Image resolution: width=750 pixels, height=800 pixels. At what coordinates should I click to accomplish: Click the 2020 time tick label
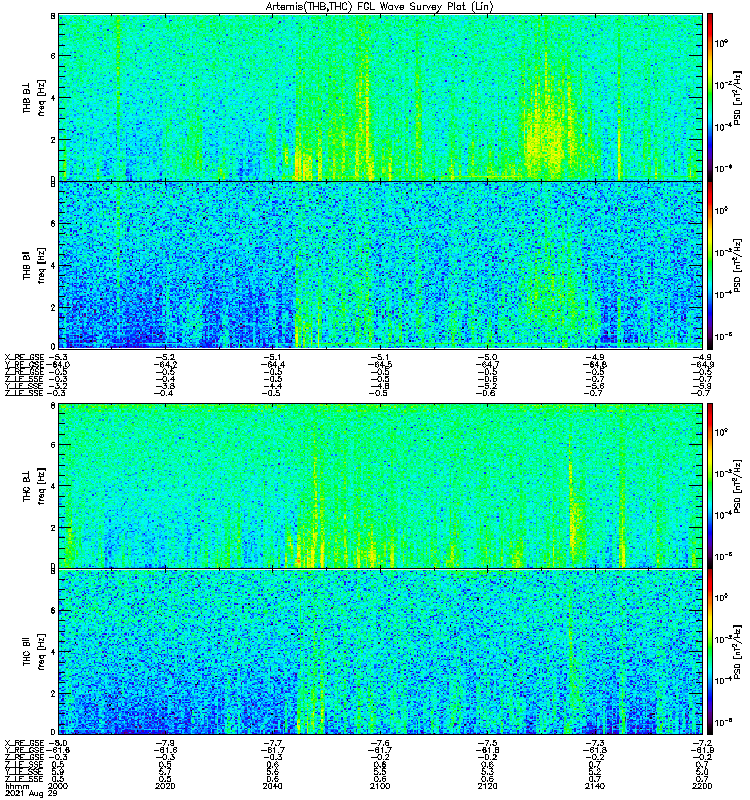pyautogui.click(x=165, y=786)
